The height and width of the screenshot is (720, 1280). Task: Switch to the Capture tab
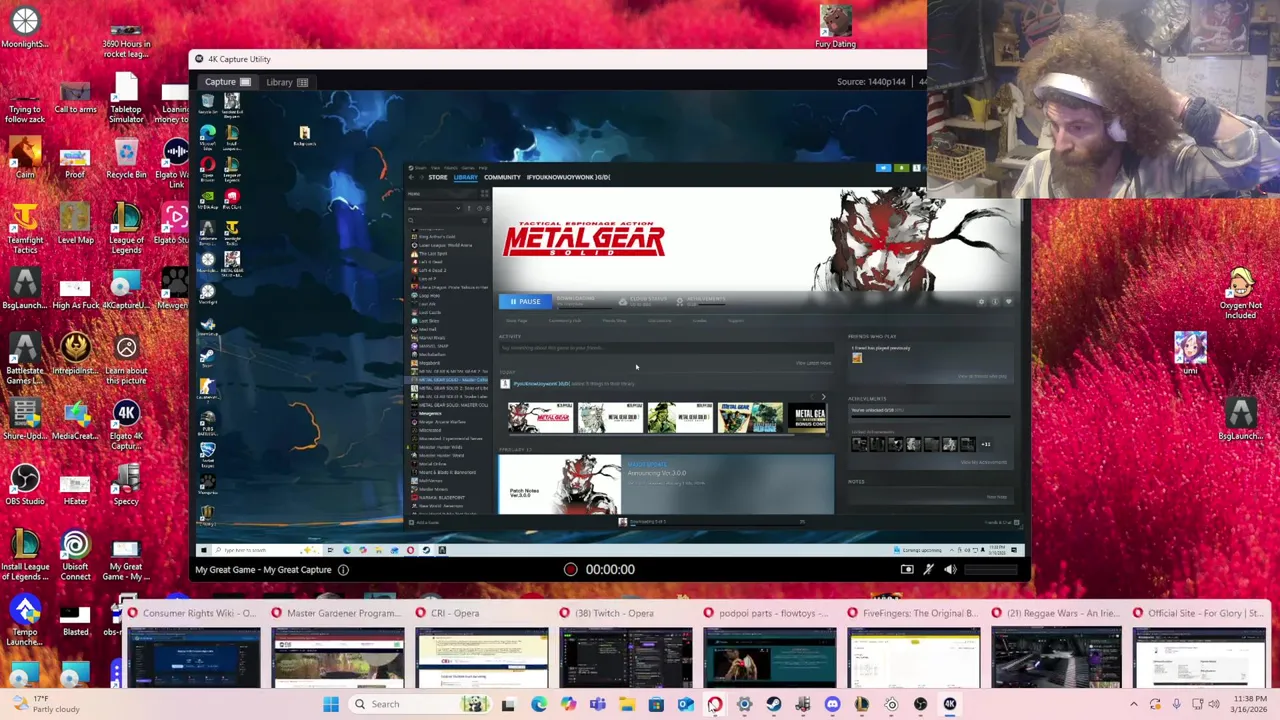point(228,82)
